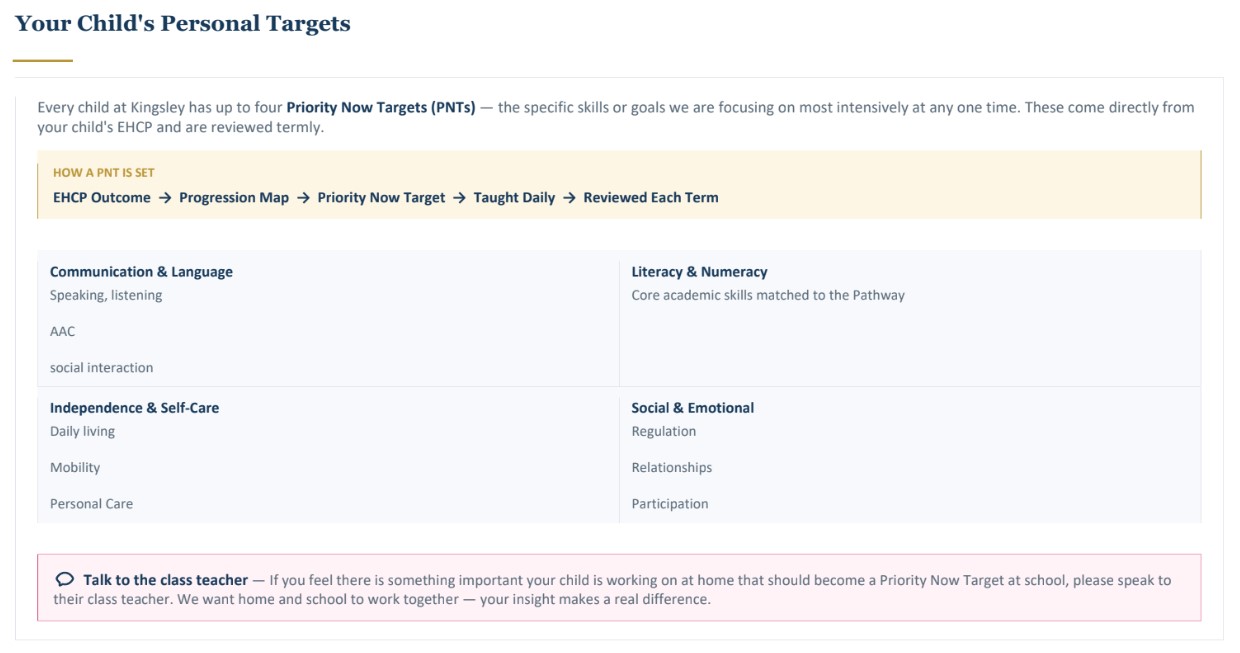Click the "Communication & Language" heading

(141, 272)
